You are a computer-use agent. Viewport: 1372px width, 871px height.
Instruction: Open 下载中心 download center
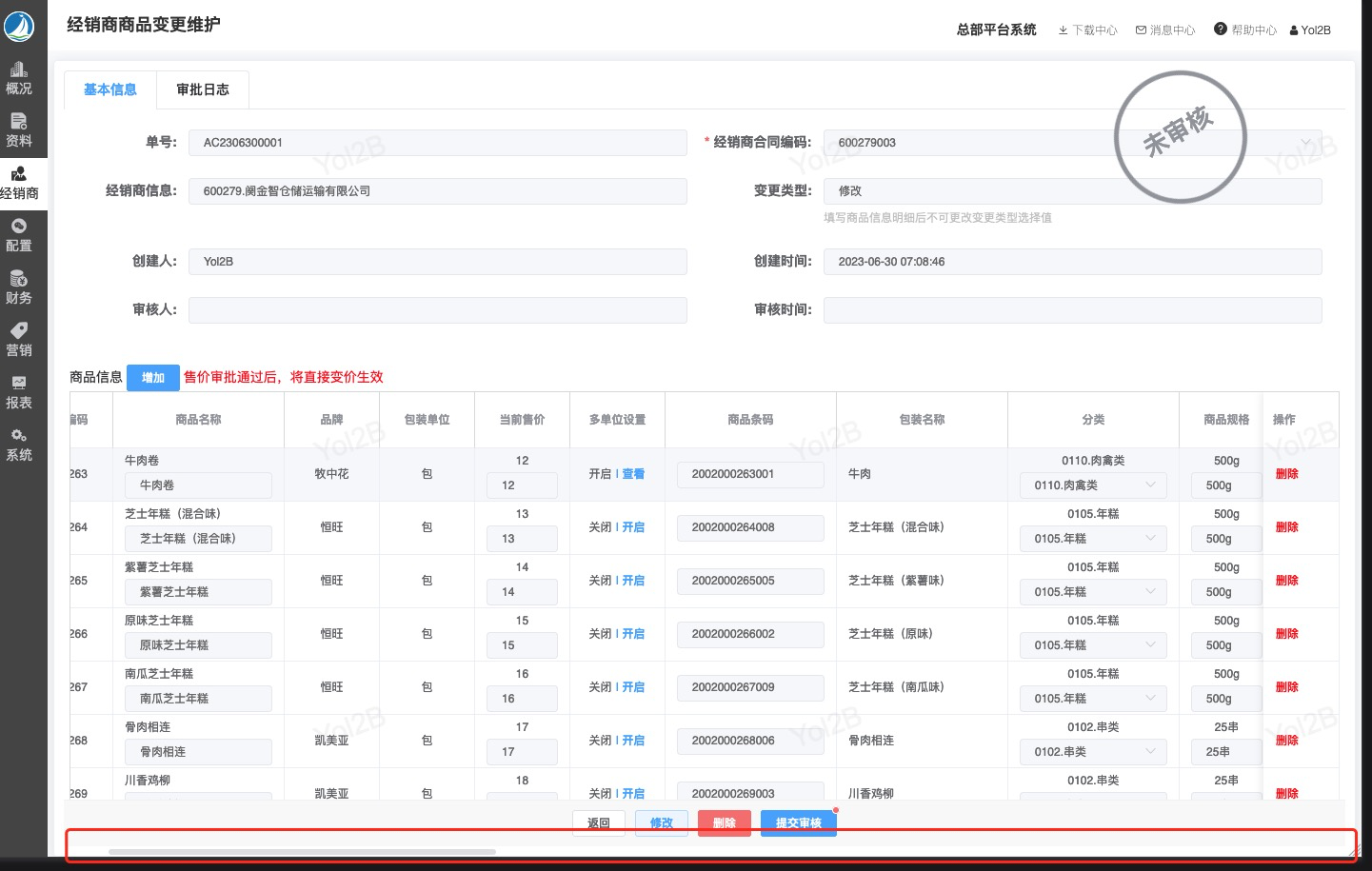pos(1087,30)
